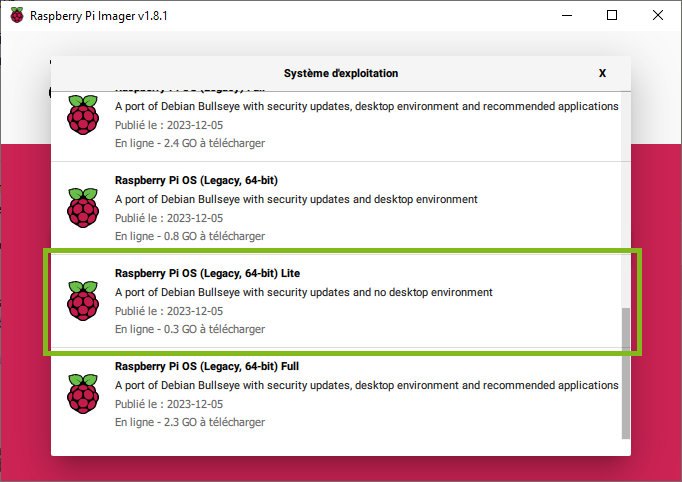Click the Raspberry Pi Imager title bar icon

(16, 15)
